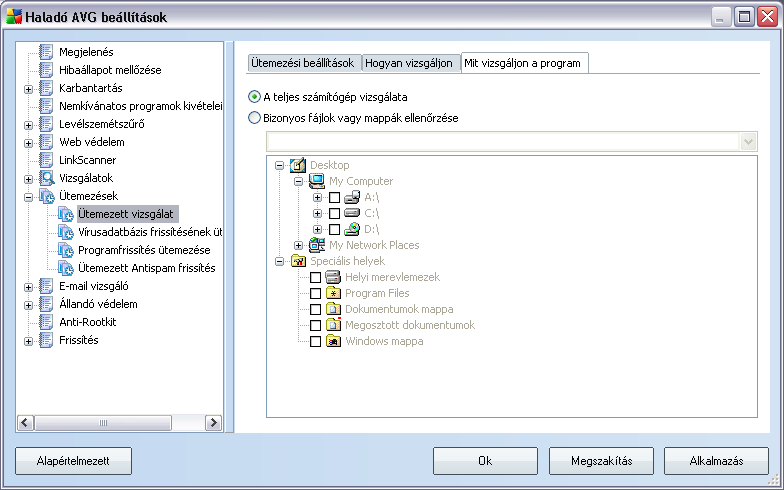Click the My Computer icon

(x=317, y=180)
